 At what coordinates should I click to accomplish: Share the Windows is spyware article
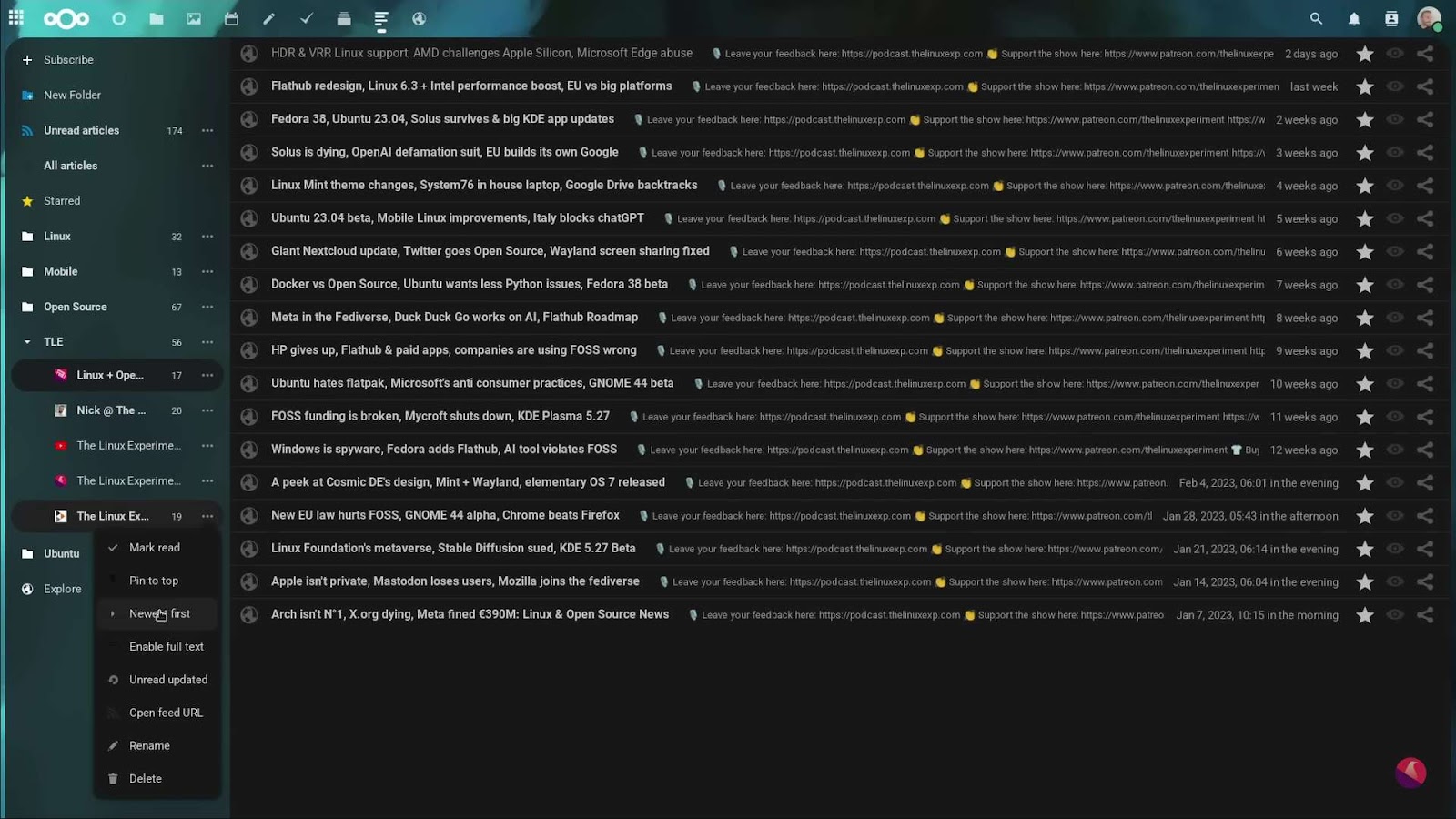point(1425,450)
